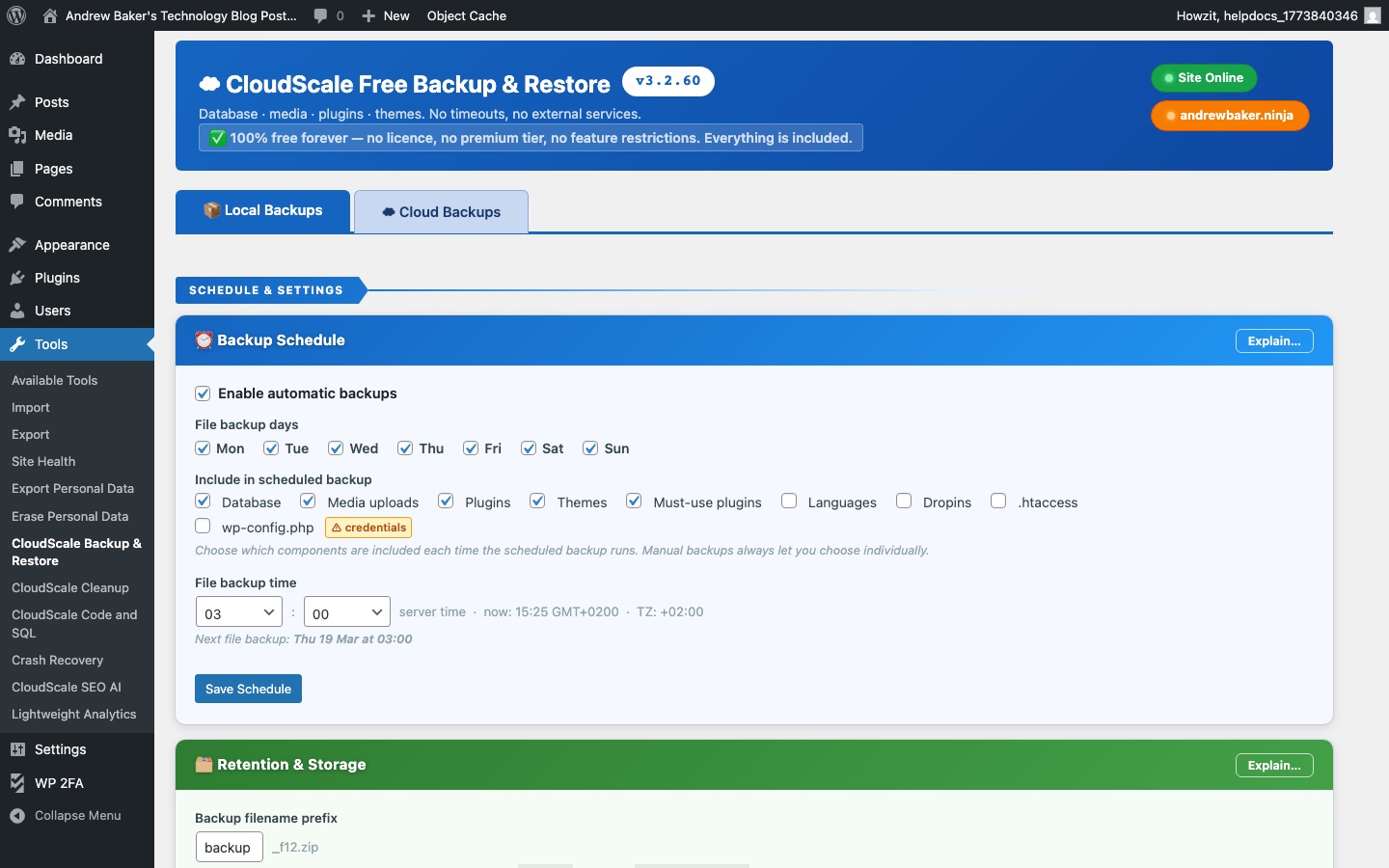Click the alarm clock icon on Backup Schedule
1389x868 pixels.
pyautogui.click(x=204, y=340)
